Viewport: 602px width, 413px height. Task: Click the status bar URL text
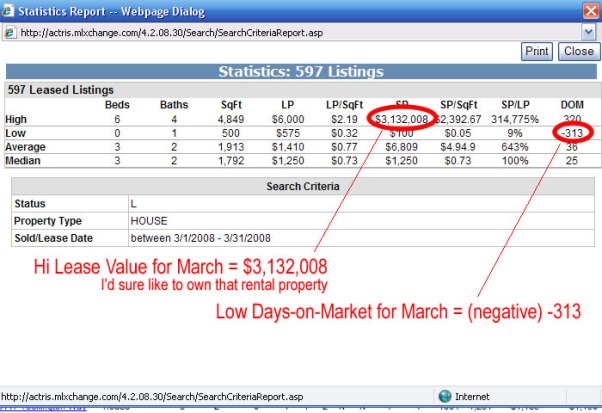130,396
